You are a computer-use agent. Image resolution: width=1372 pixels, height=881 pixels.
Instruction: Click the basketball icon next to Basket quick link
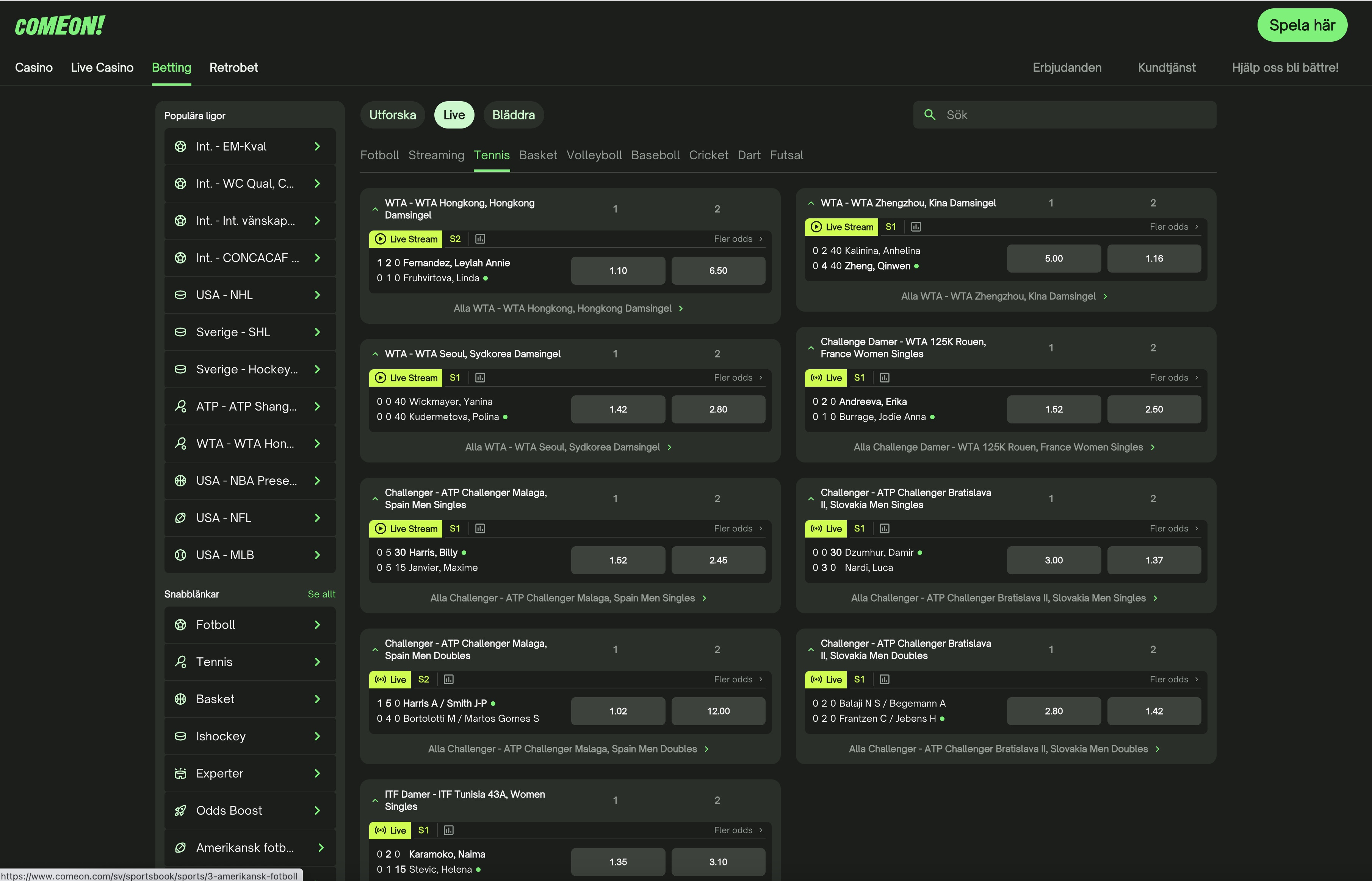pos(181,699)
